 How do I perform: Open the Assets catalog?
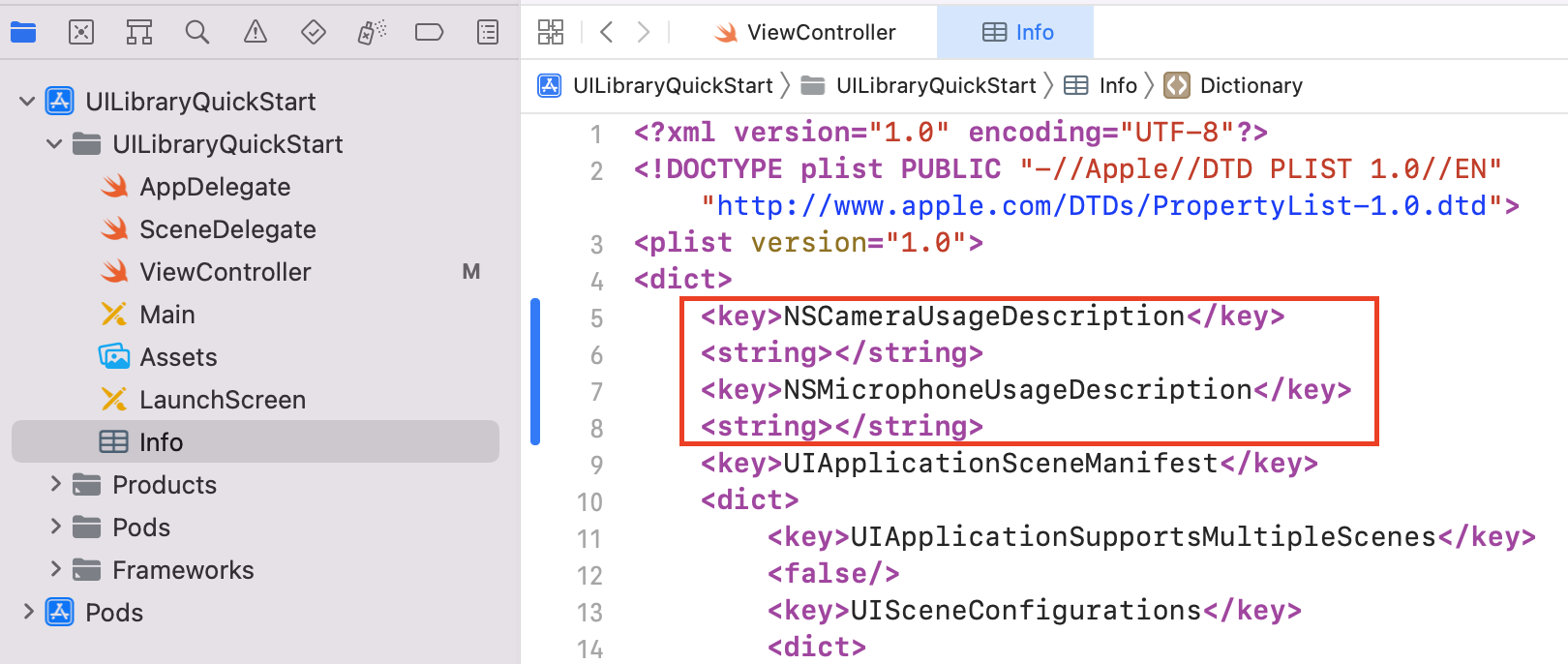[x=179, y=356]
